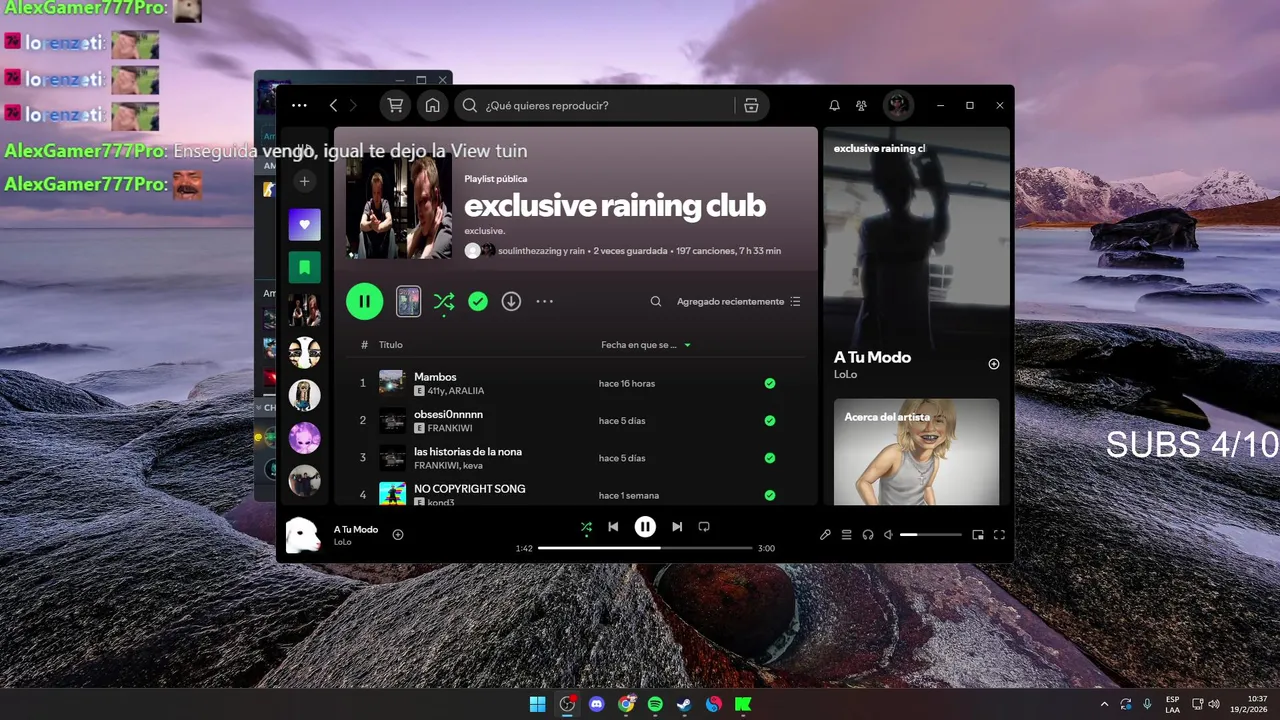Toggle the saved checkmark for obsesi0nnnnn

tap(770, 420)
